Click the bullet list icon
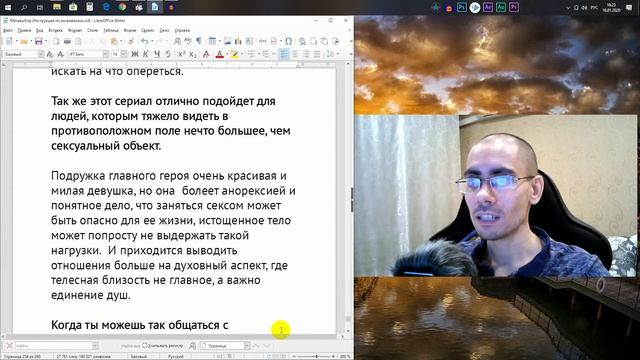 (251, 54)
